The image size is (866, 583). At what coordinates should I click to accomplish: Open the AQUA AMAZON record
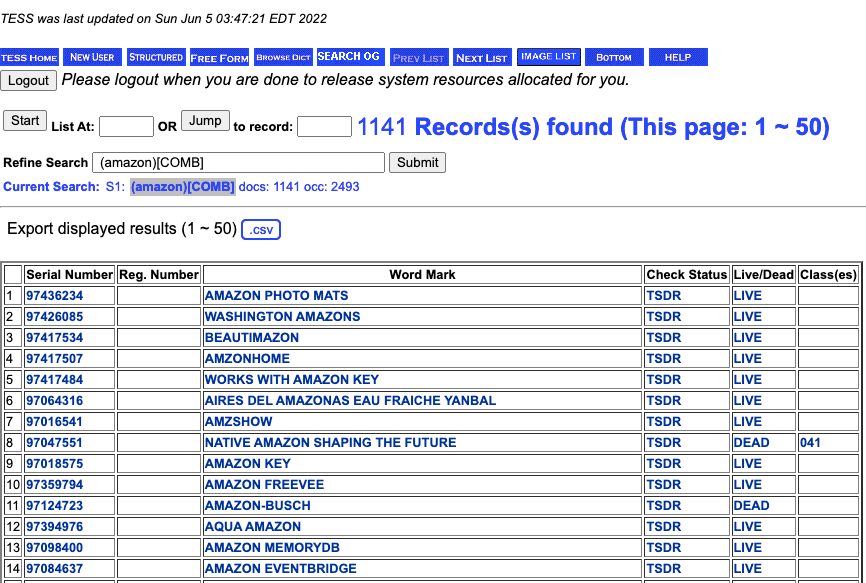pos(252,526)
